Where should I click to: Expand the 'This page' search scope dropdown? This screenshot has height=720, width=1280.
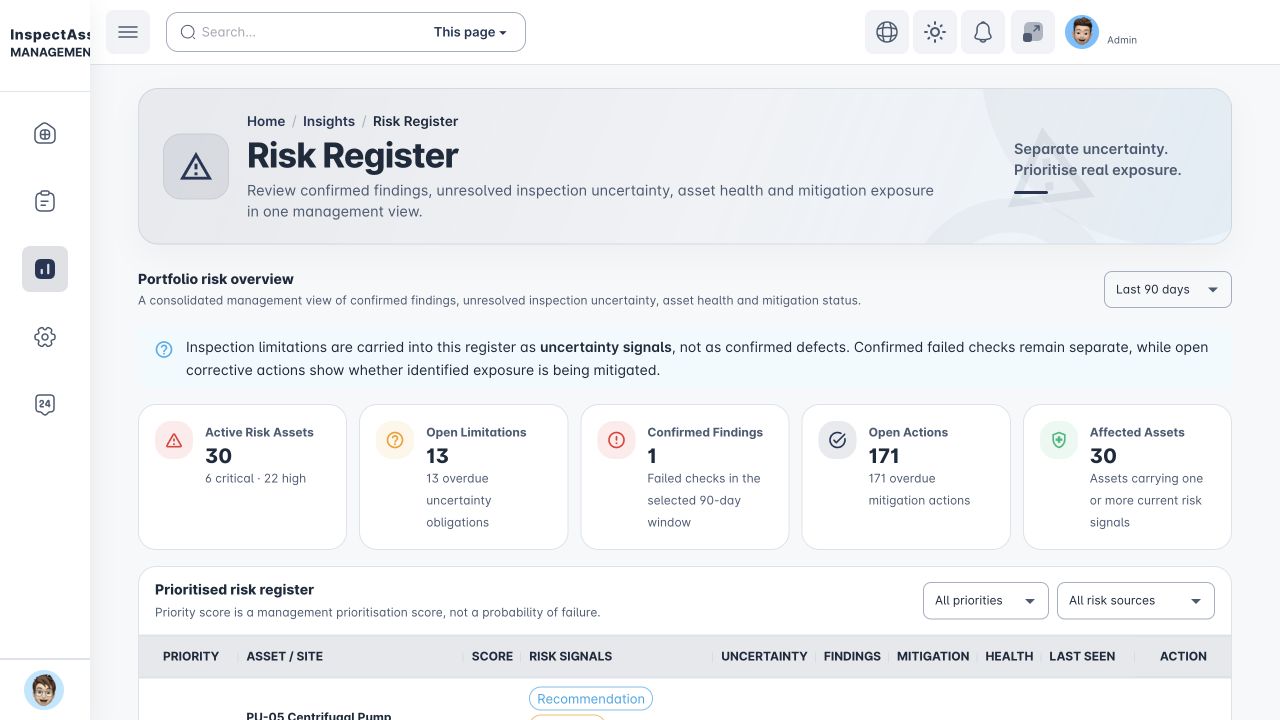click(x=470, y=32)
